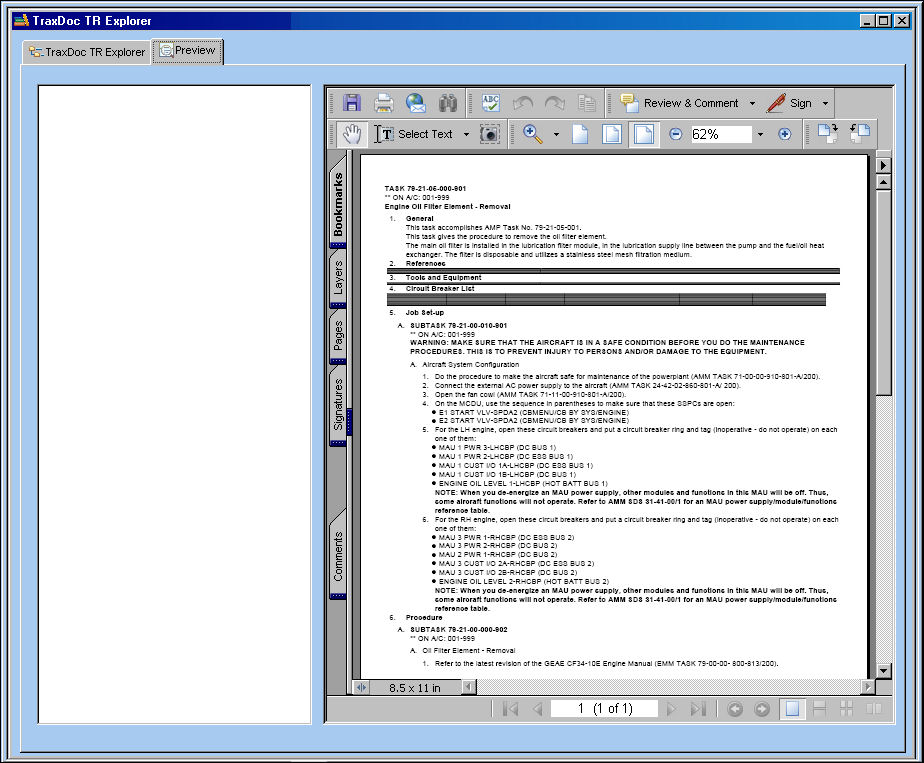This screenshot has height=763, width=924.
Task: Maximize the TraxDoc TR Explorer window
Action: click(x=883, y=21)
